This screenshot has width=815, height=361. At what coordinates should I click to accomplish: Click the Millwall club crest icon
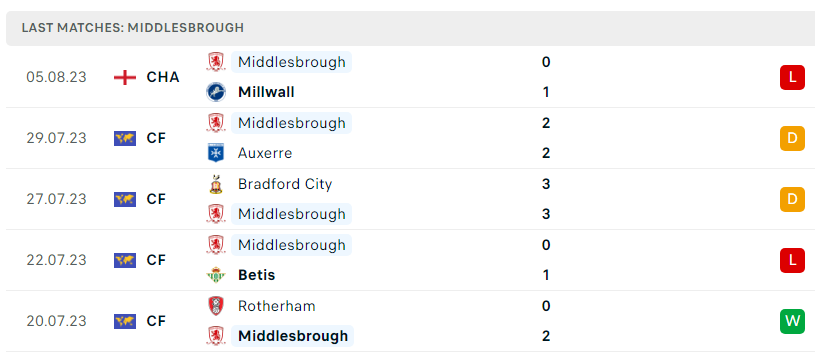[x=216, y=92]
